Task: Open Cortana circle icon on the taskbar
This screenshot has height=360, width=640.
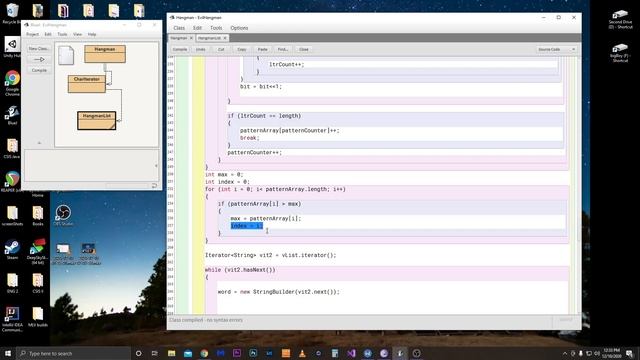Action: pos(138,353)
